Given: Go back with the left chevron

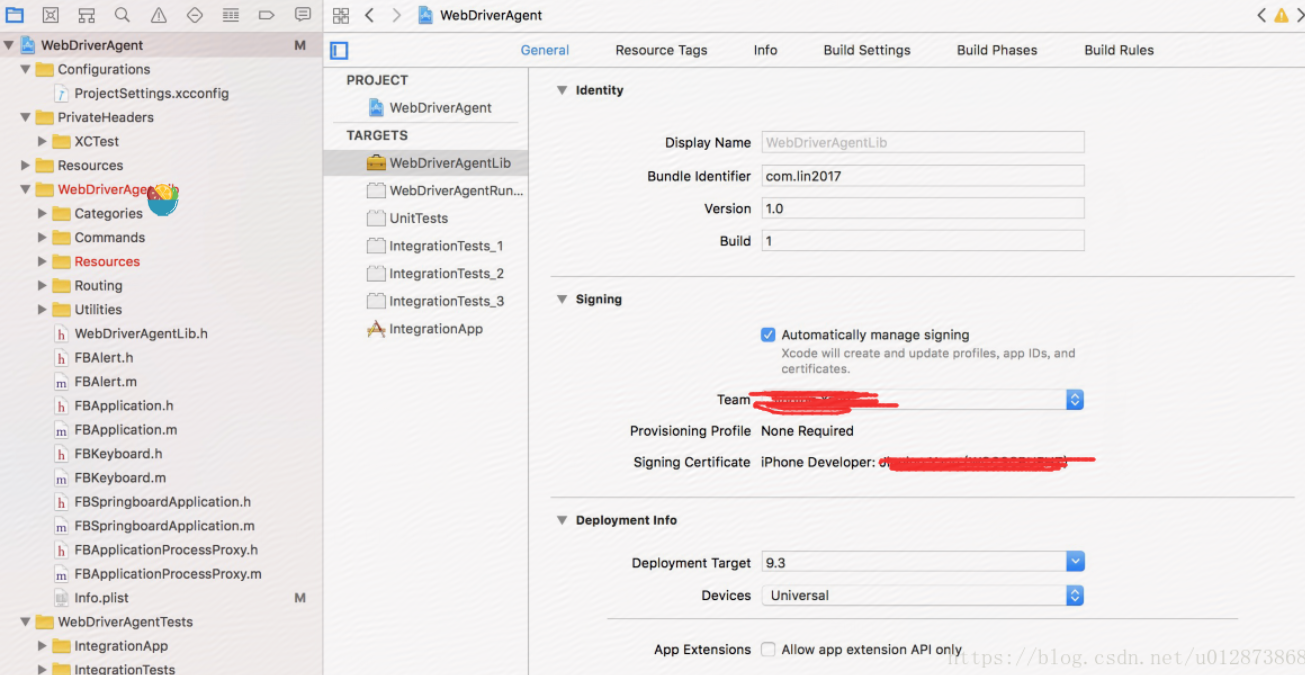Looking at the screenshot, I should pos(369,15).
